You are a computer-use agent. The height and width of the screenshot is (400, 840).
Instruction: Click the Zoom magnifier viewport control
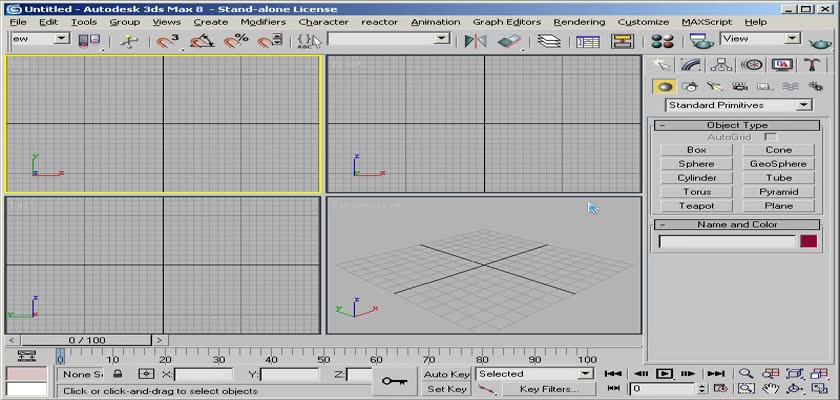746,374
